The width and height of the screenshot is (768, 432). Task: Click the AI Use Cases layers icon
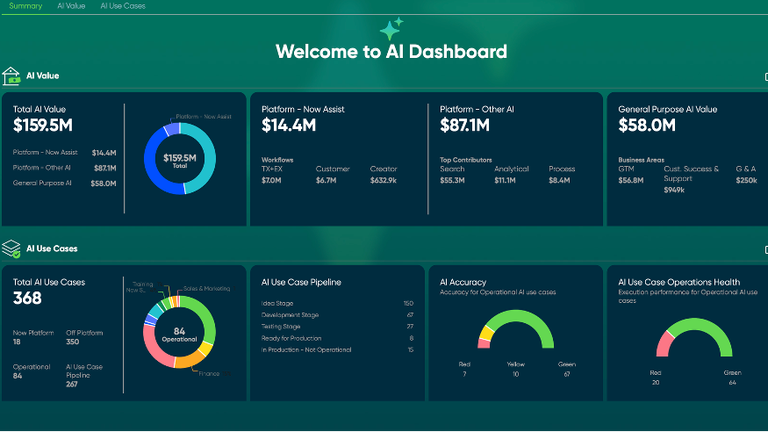point(11,249)
